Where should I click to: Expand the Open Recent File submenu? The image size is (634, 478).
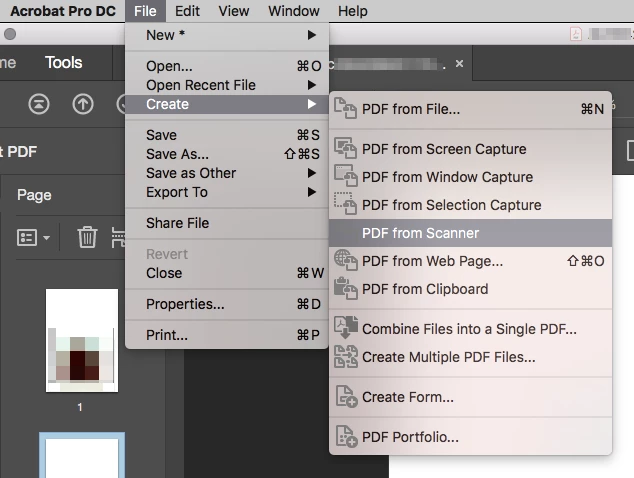[x=227, y=85]
